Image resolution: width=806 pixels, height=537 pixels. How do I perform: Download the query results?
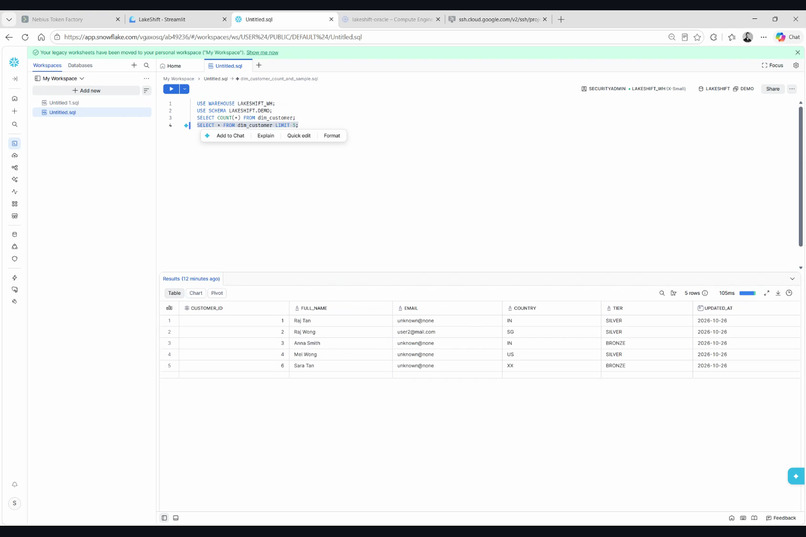tap(778, 293)
